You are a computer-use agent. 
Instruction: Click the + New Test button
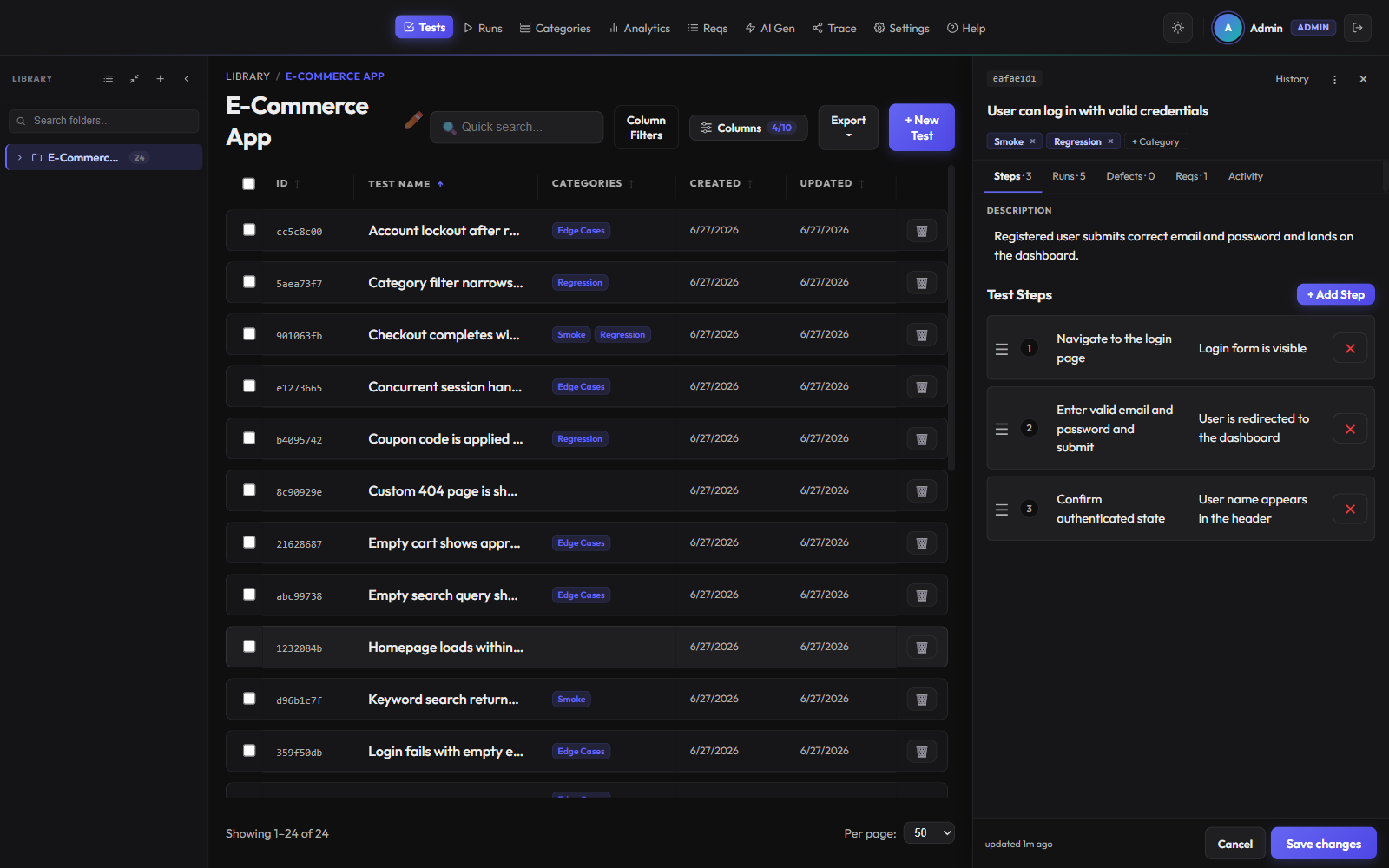pos(922,128)
